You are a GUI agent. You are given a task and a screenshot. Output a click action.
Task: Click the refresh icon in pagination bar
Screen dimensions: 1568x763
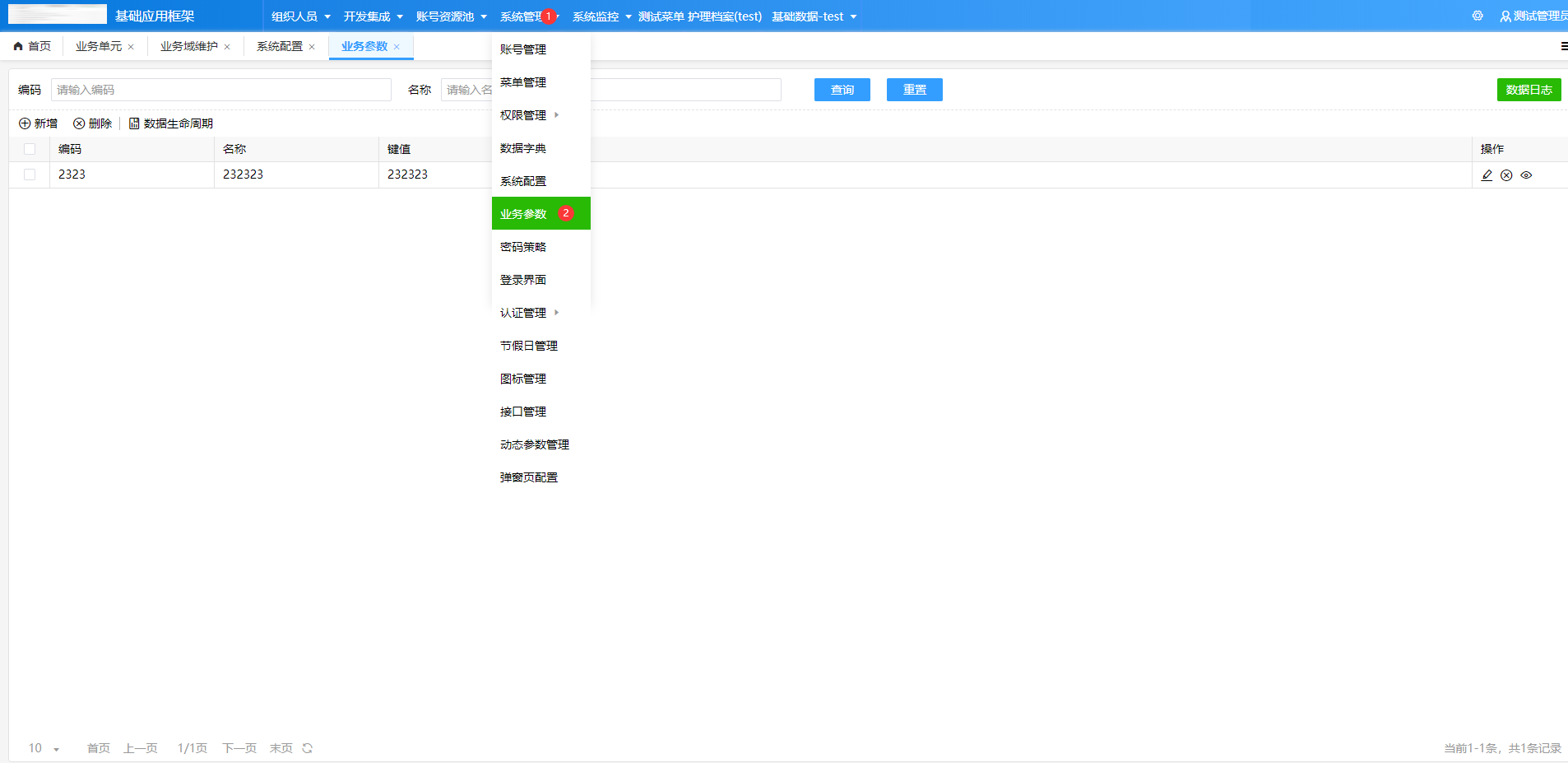308,748
